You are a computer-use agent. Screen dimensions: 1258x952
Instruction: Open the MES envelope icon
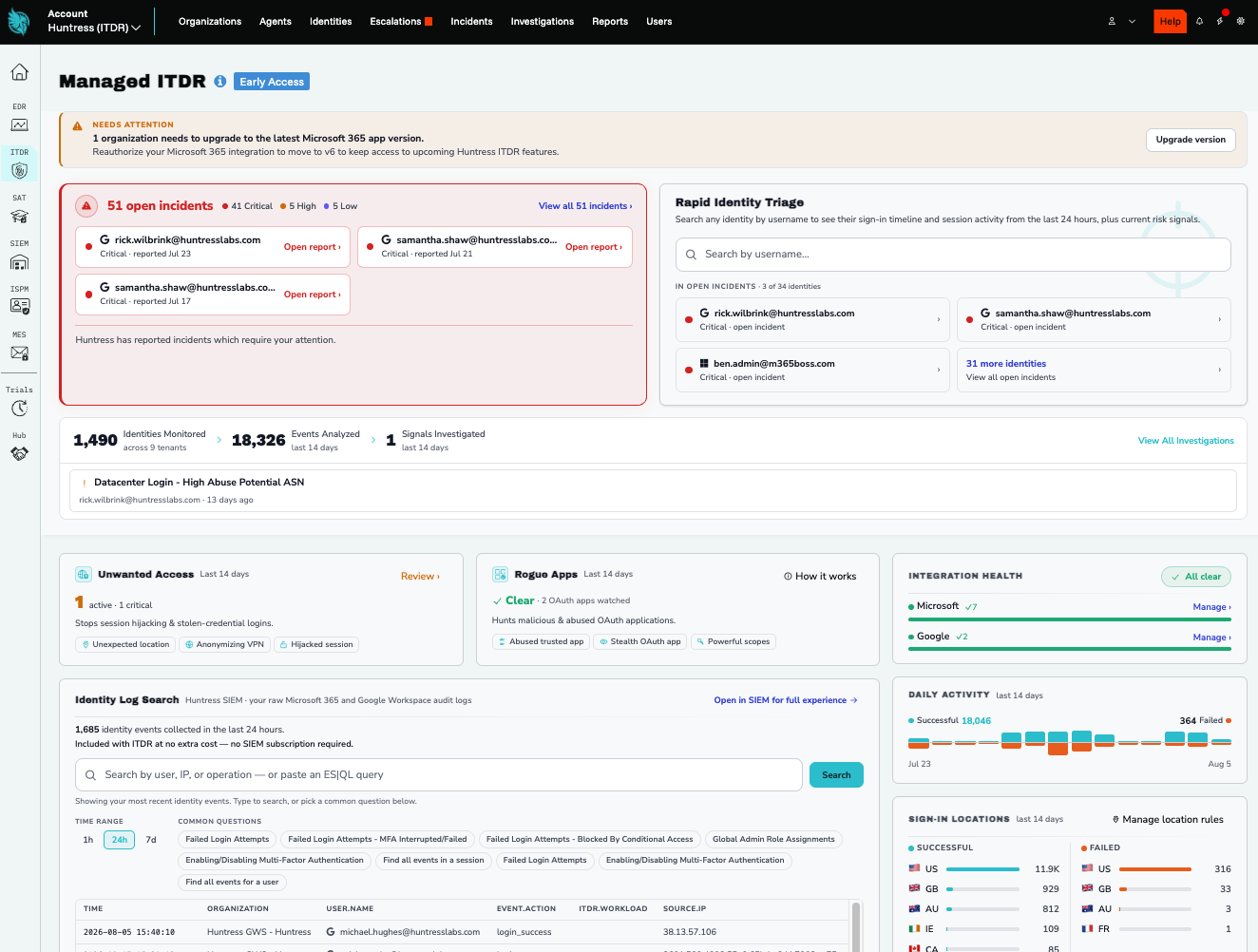[19, 353]
